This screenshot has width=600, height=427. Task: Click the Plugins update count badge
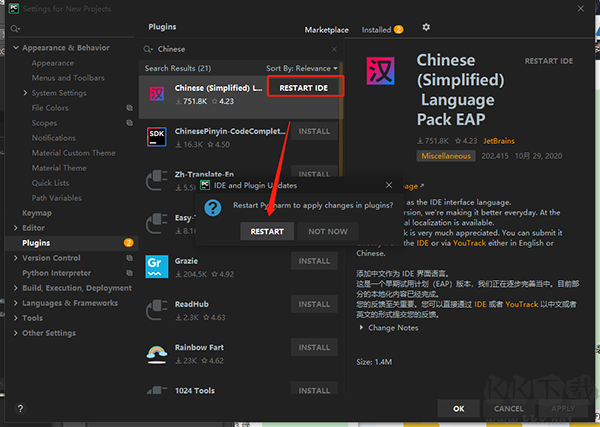point(128,243)
